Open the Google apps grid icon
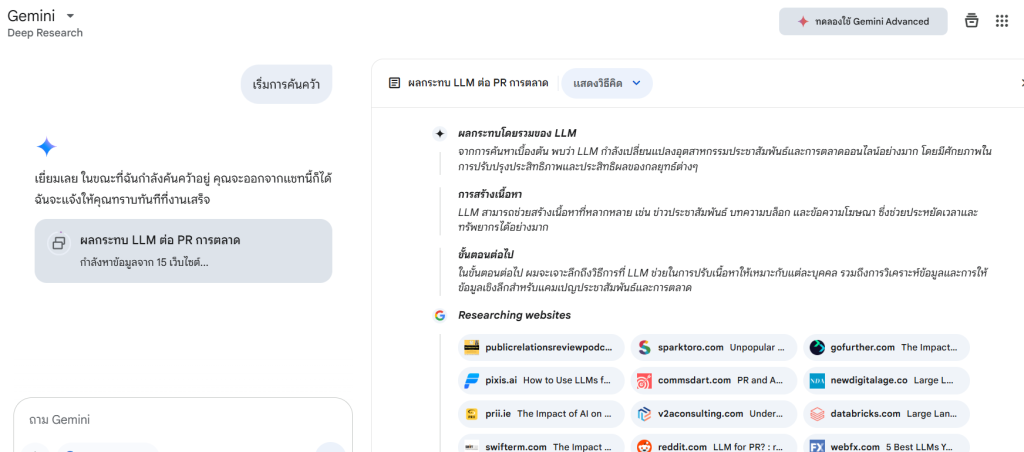Screen dimensions: 1024x452 point(1001,22)
